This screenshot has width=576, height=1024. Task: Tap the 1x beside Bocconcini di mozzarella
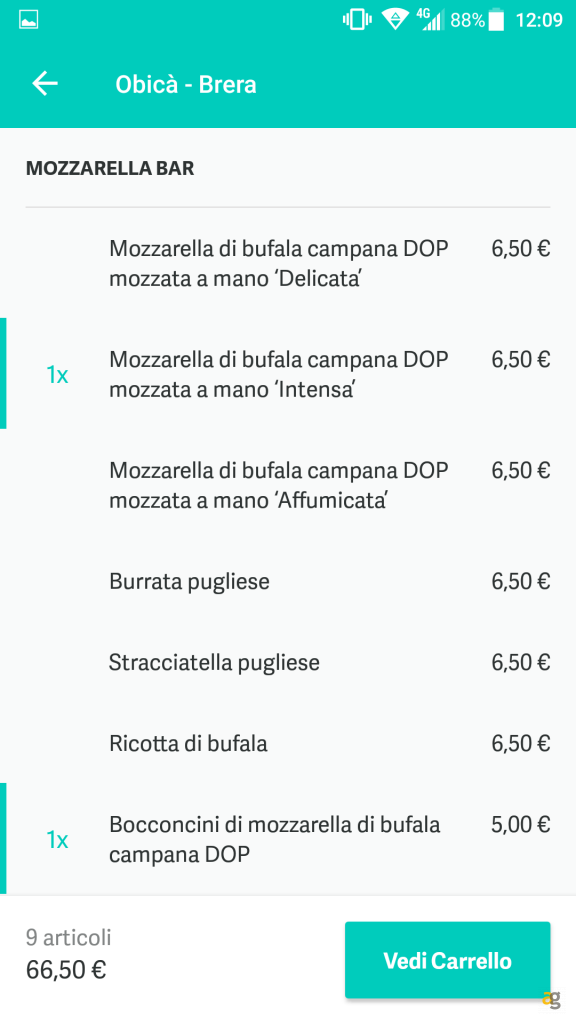click(57, 839)
